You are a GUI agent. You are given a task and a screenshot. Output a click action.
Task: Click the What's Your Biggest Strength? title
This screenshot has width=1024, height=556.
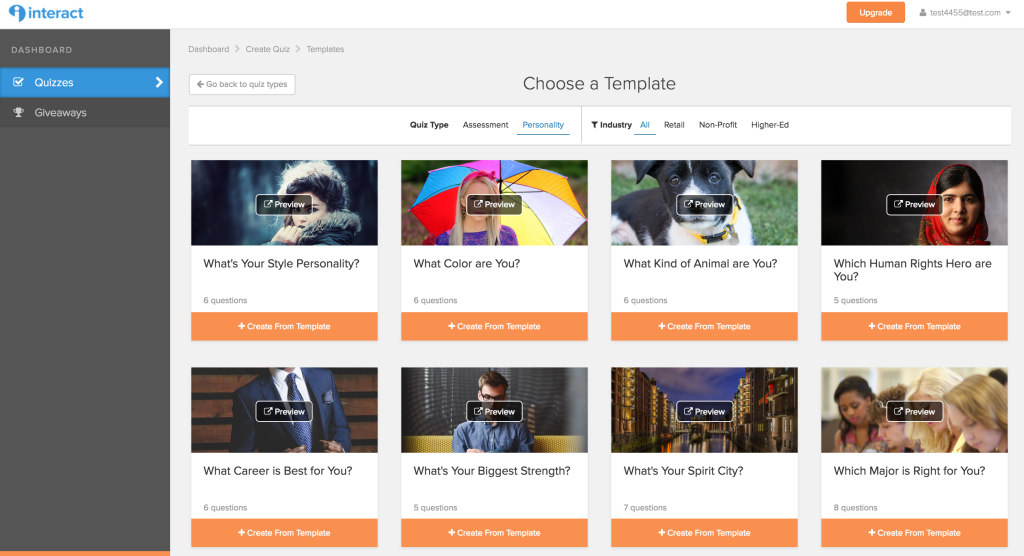click(x=492, y=471)
